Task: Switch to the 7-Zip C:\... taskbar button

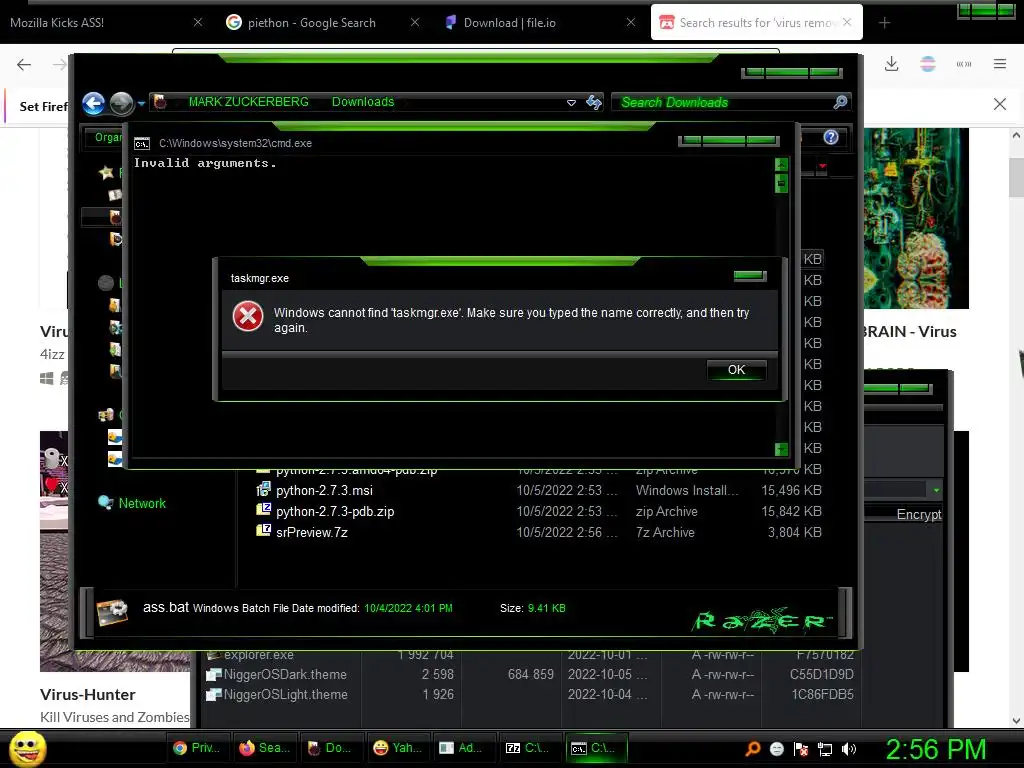Action: click(528, 748)
